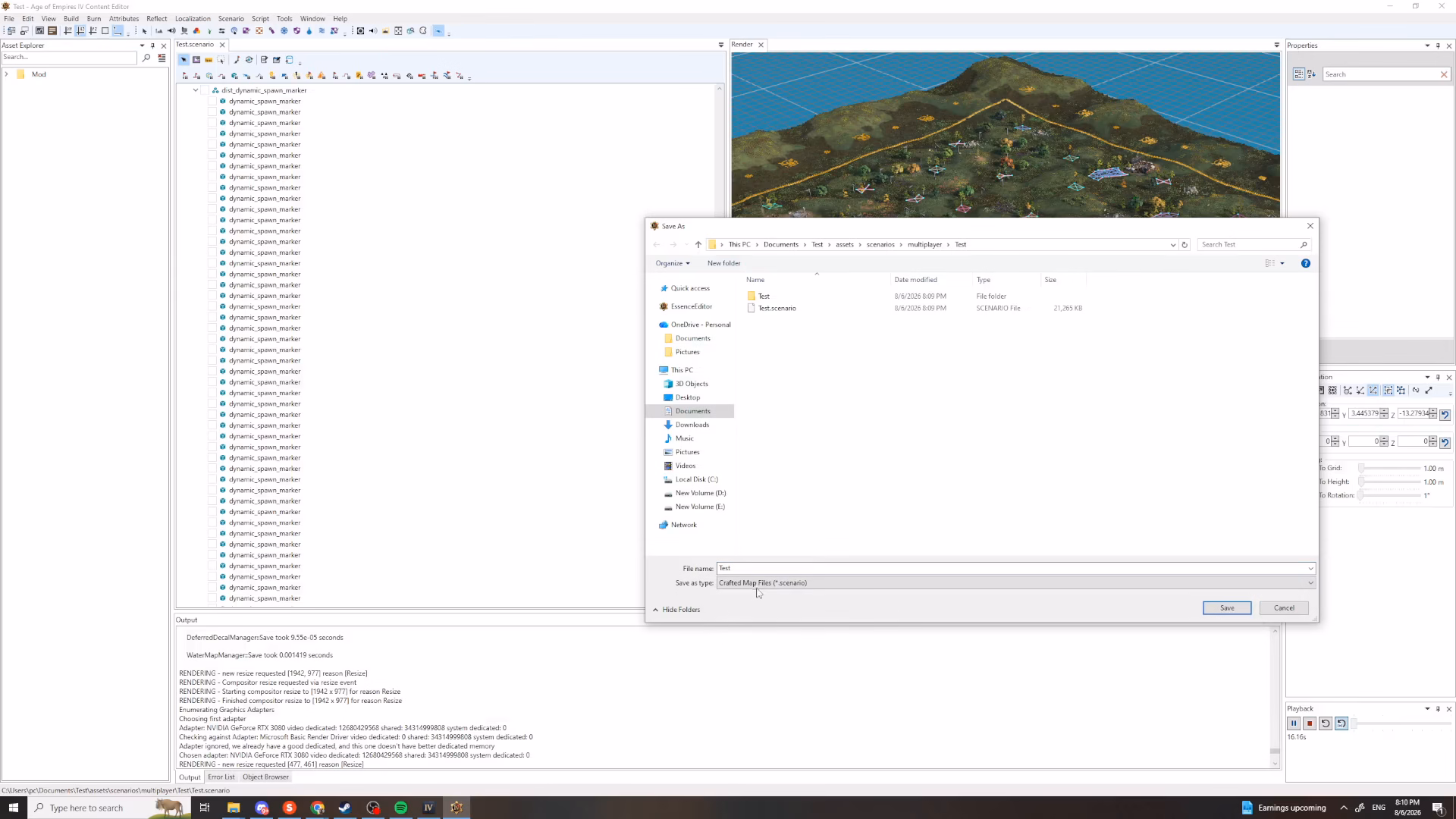Collapse the dist_dynamic_spawn_marker tree node
This screenshot has height=819, width=1456.
click(x=195, y=90)
